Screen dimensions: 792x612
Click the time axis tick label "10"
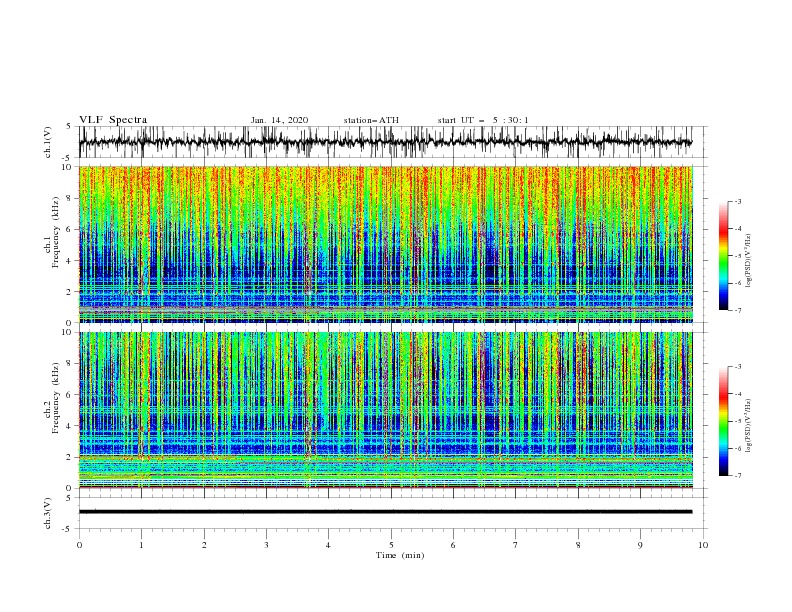coord(703,545)
